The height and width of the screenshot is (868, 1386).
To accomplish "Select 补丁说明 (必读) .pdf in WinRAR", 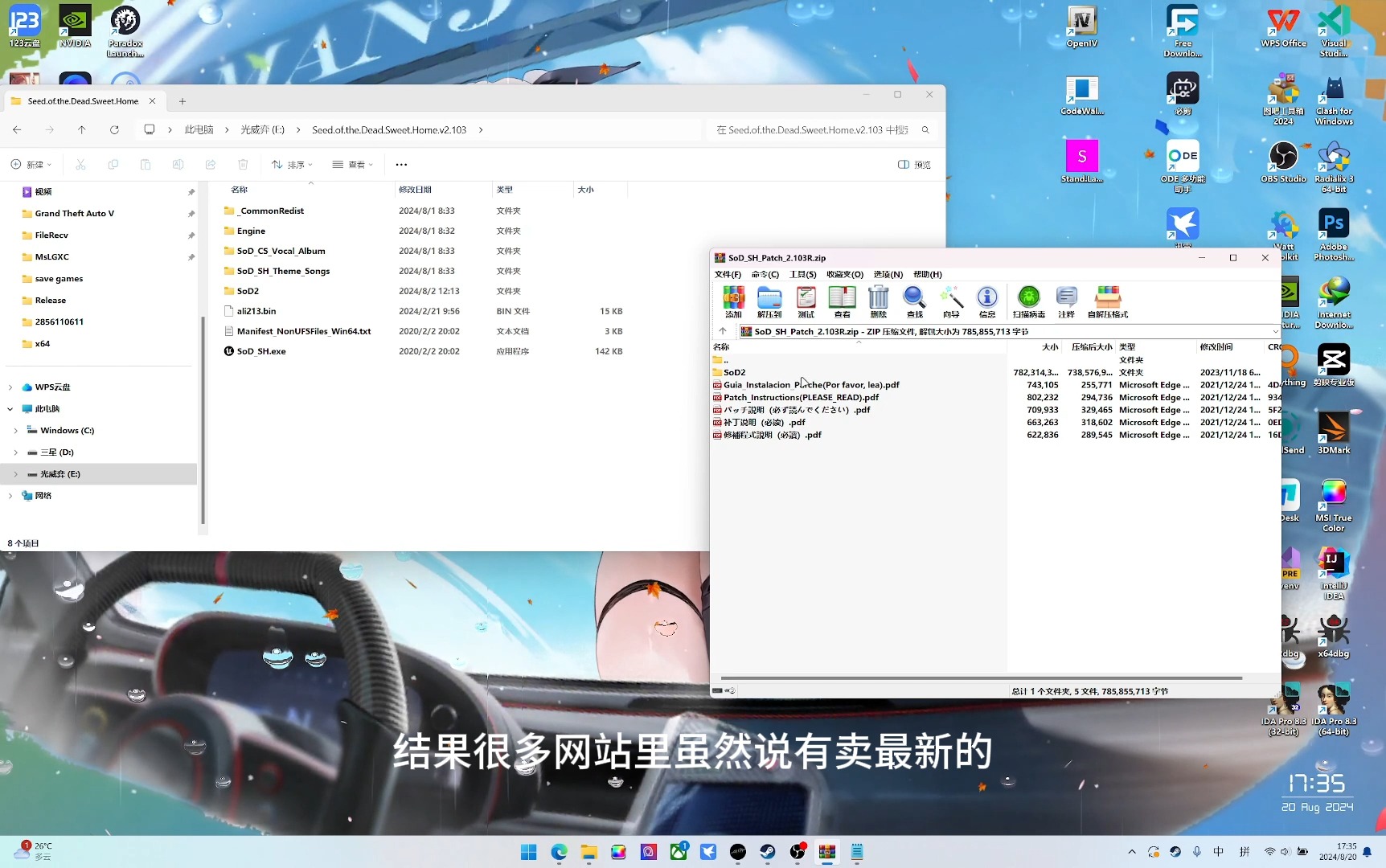I will (764, 422).
